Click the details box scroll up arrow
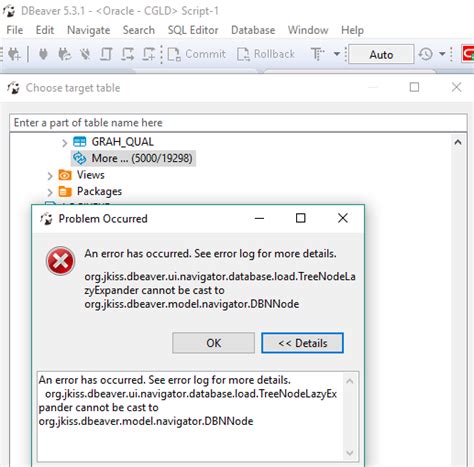Screen dimensions: 474x467 tap(350, 381)
